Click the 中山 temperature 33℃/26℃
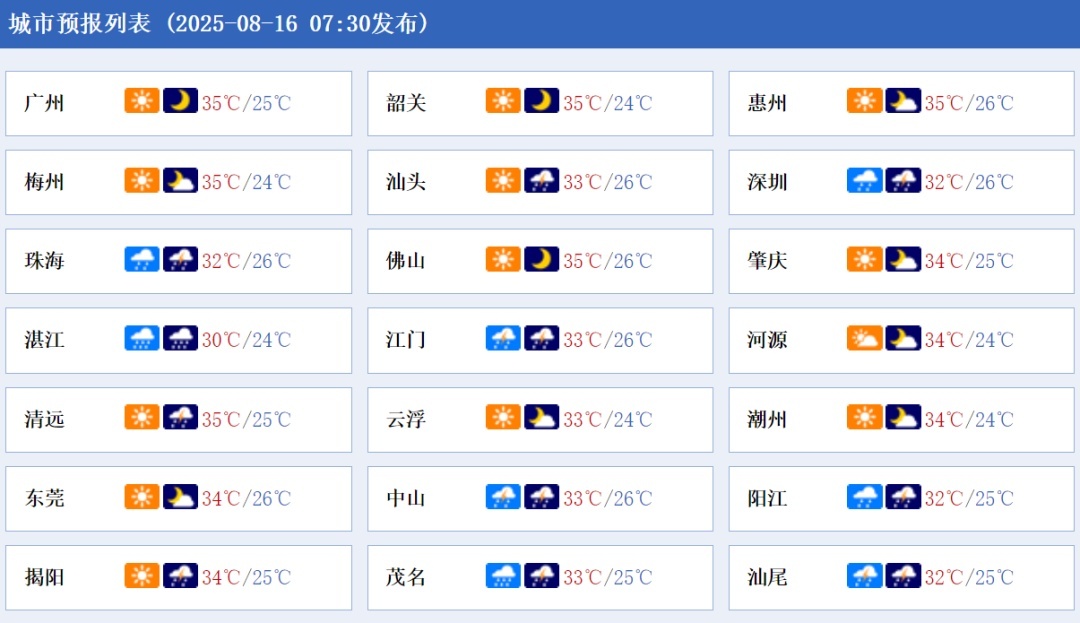Screen dimensions: 1080x623 [607, 498]
